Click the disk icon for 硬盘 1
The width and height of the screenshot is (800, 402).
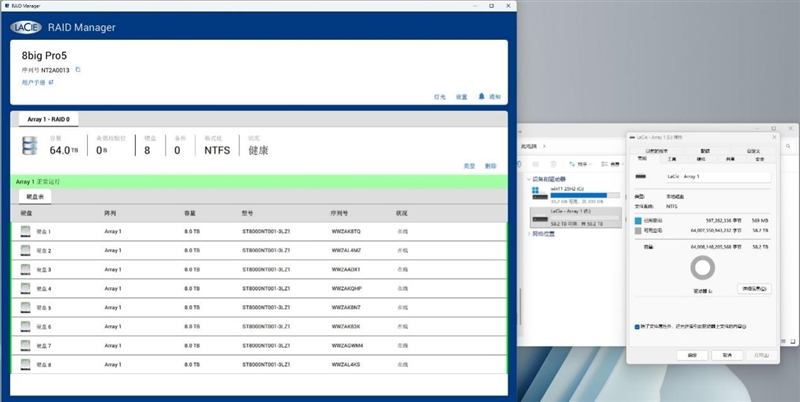(x=26, y=232)
